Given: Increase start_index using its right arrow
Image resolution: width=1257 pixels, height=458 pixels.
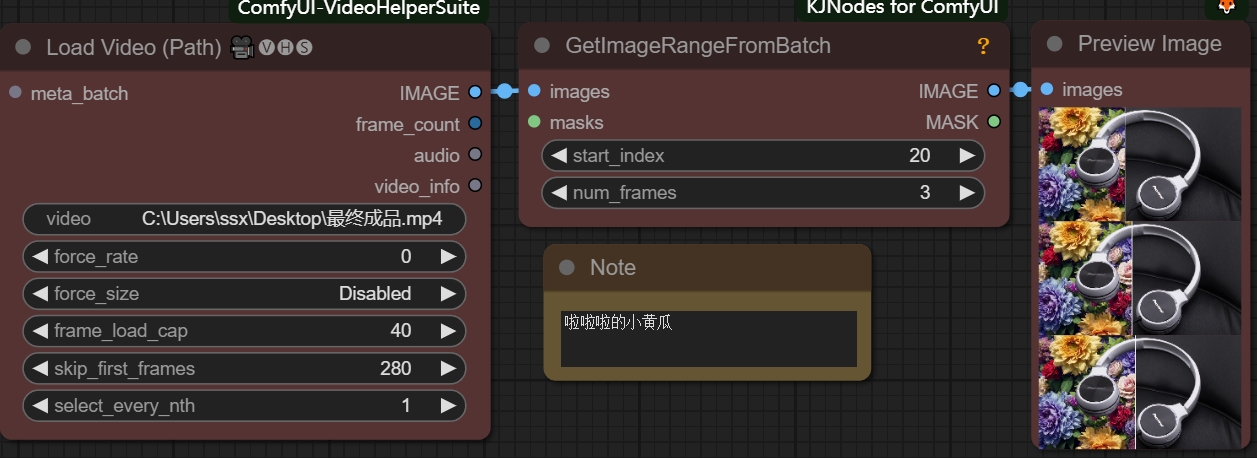Looking at the screenshot, I should click(966, 156).
